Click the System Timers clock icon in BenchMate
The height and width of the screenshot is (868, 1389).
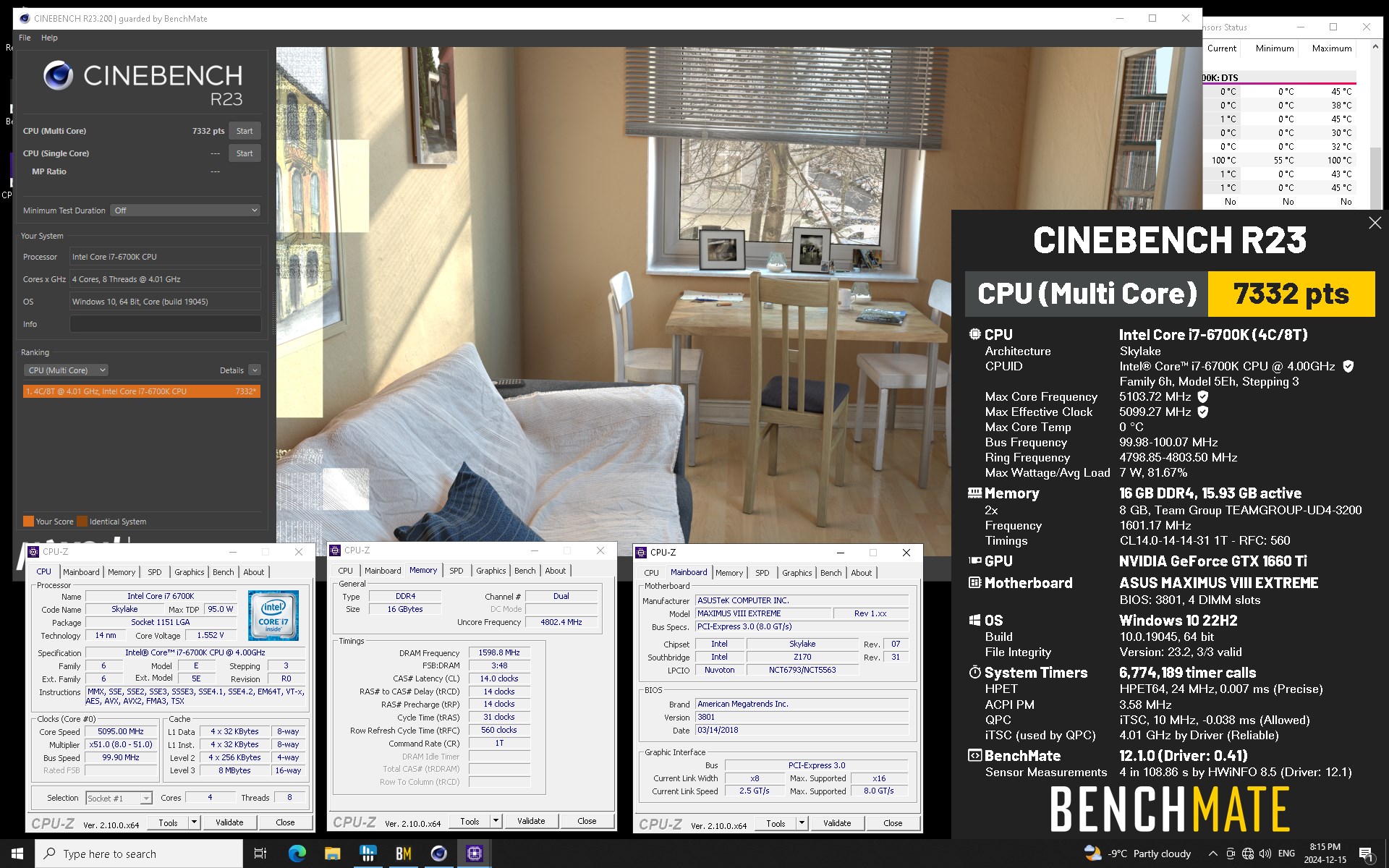(x=974, y=672)
